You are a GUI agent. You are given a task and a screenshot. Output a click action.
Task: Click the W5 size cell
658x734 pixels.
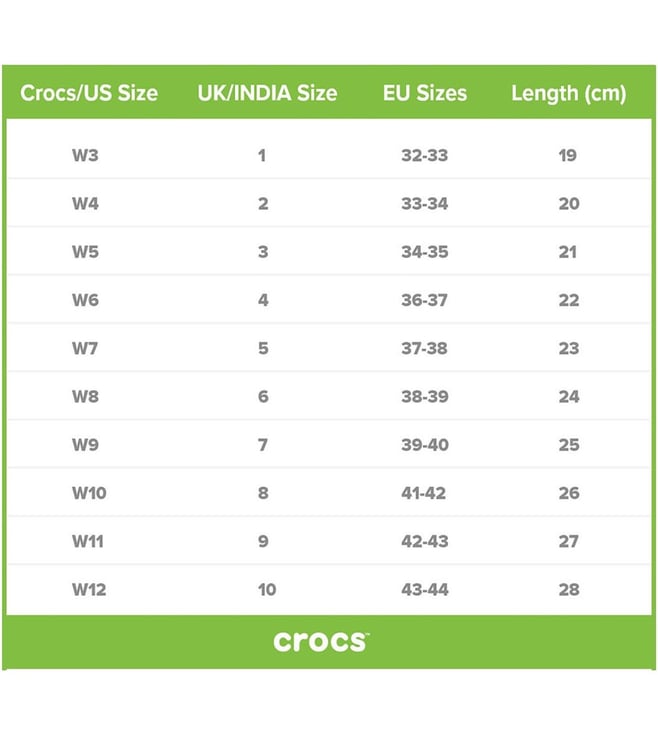click(x=85, y=252)
